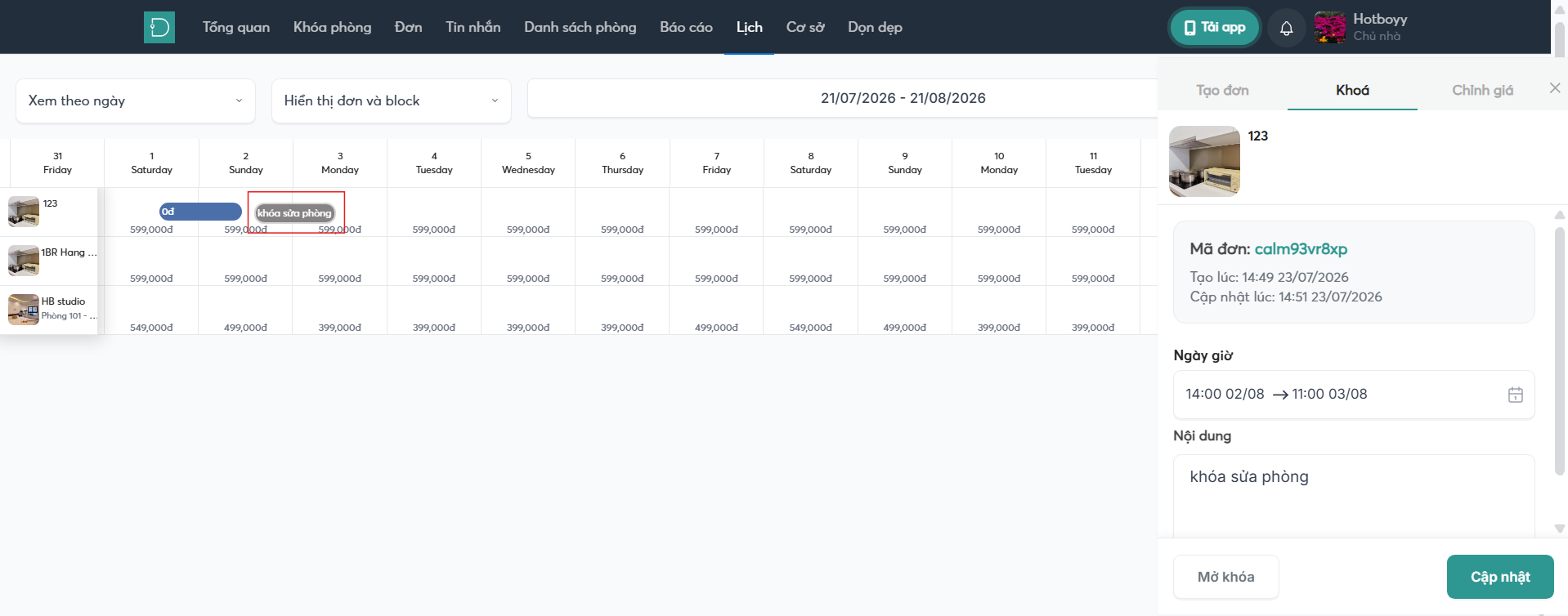The width and height of the screenshot is (1568, 616).
Task: Open the Hotboyy profile avatar
Action: pyautogui.click(x=1329, y=28)
